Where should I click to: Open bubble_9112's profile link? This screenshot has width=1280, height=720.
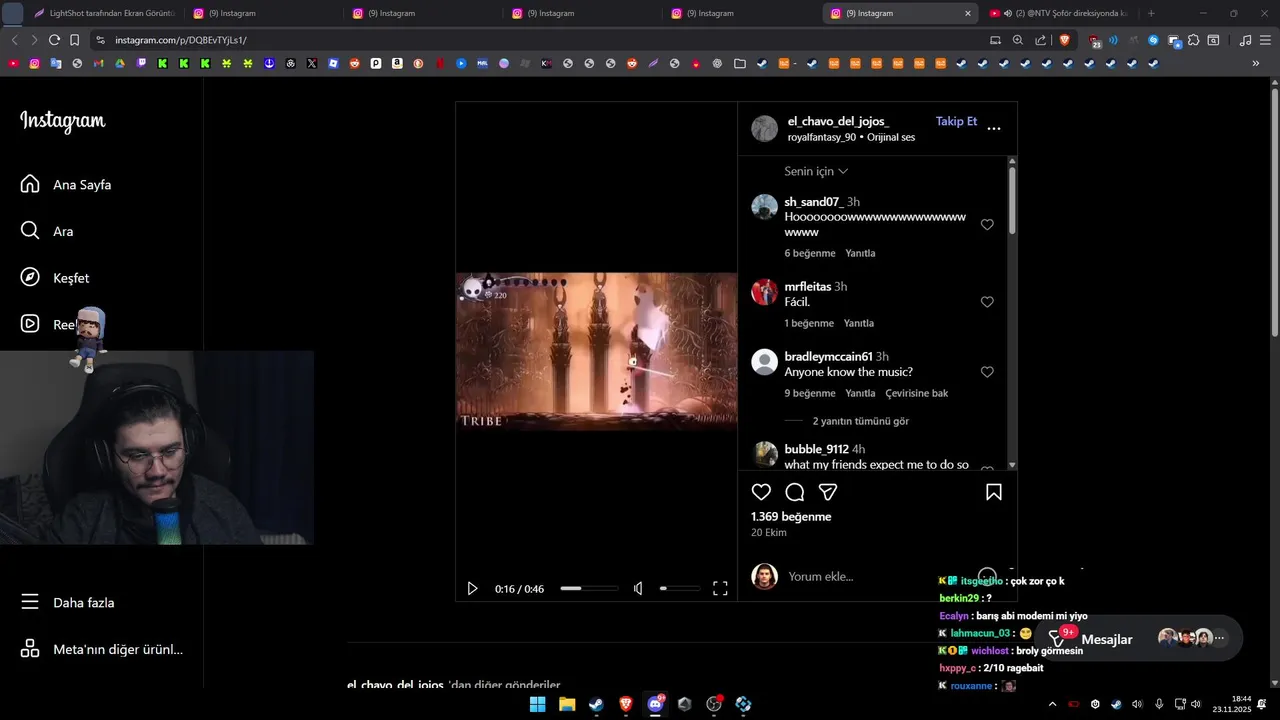(x=816, y=449)
